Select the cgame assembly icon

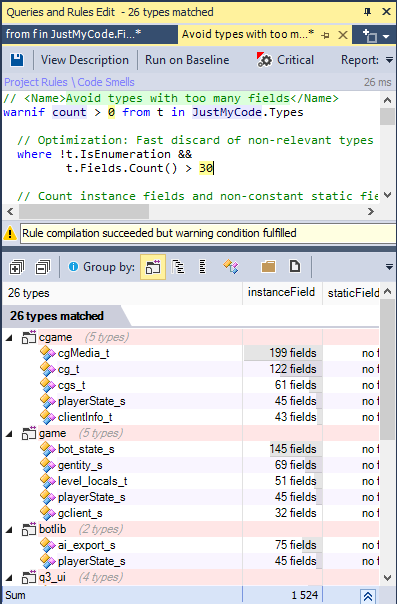coord(29,337)
